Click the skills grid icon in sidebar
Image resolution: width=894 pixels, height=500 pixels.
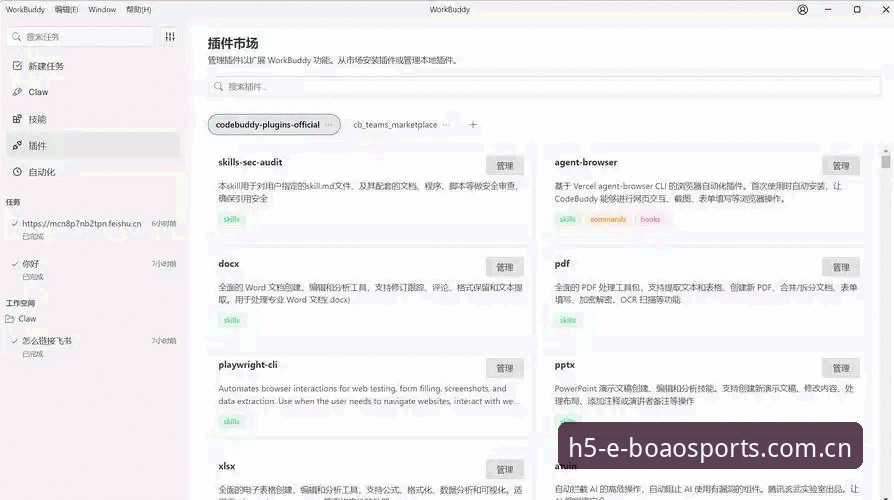coord(17,119)
